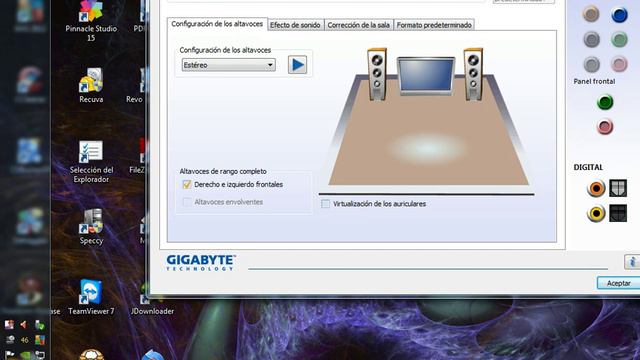Confirm settings with the Aceptar button
The height and width of the screenshot is (360, 640).
[x=618, y=283]
